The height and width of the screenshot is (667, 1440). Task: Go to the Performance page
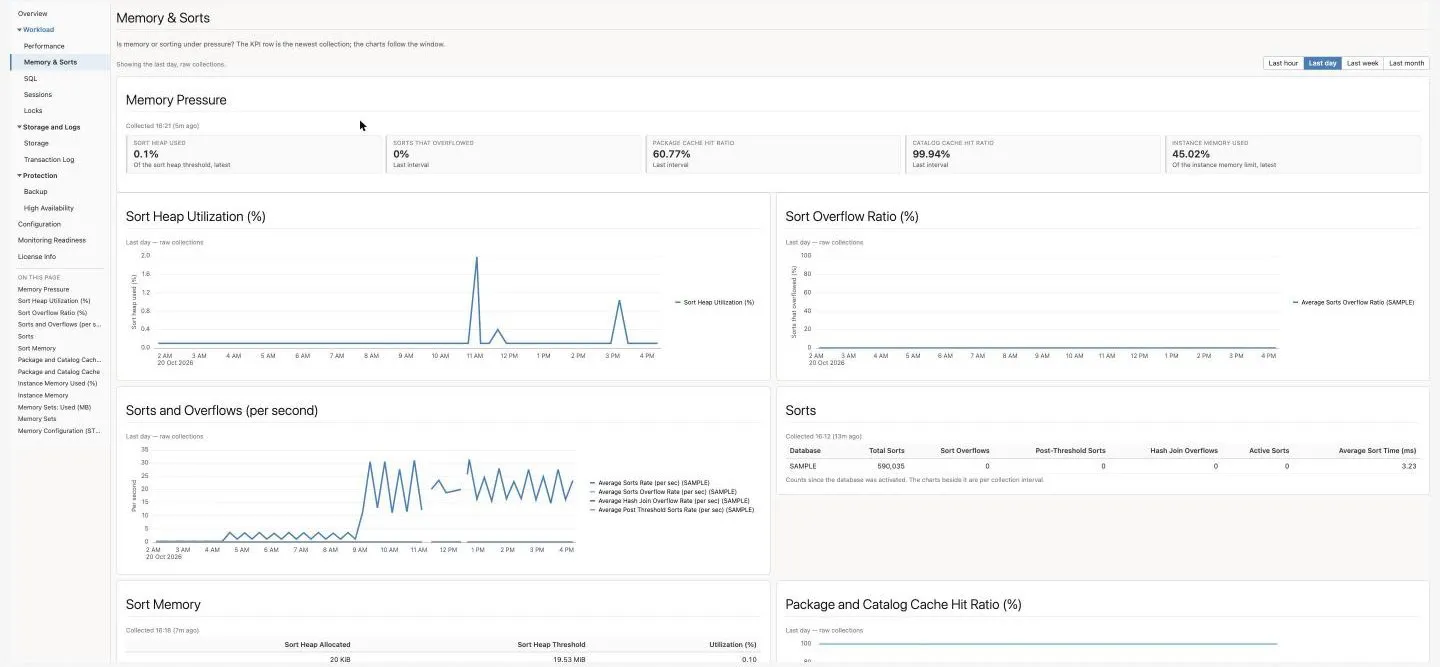(x=44, y=46)
